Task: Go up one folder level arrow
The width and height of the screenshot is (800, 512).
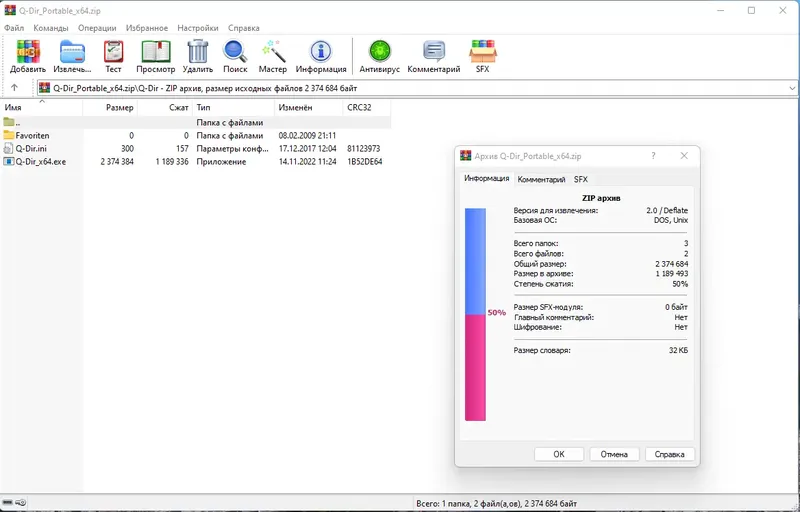Action: [x=14, y=88]
